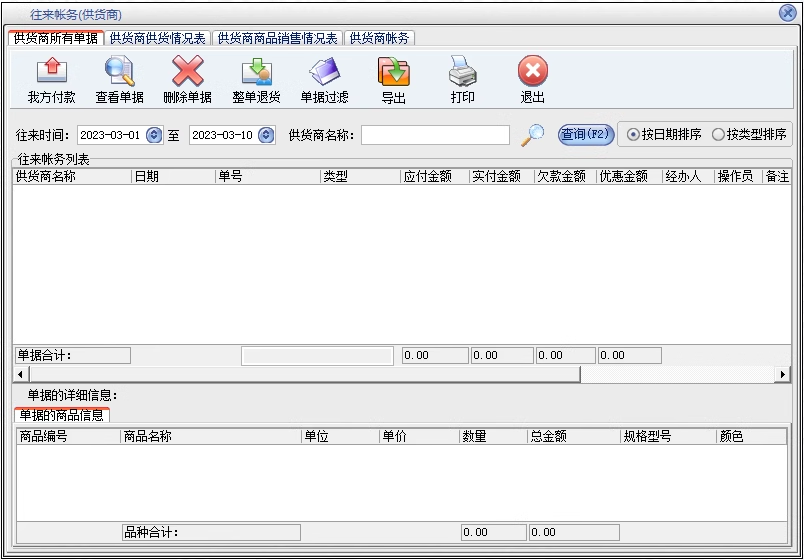Click the 打印 printer icon
This screenshot has width=804, height=560.
[x=463, y=71]
